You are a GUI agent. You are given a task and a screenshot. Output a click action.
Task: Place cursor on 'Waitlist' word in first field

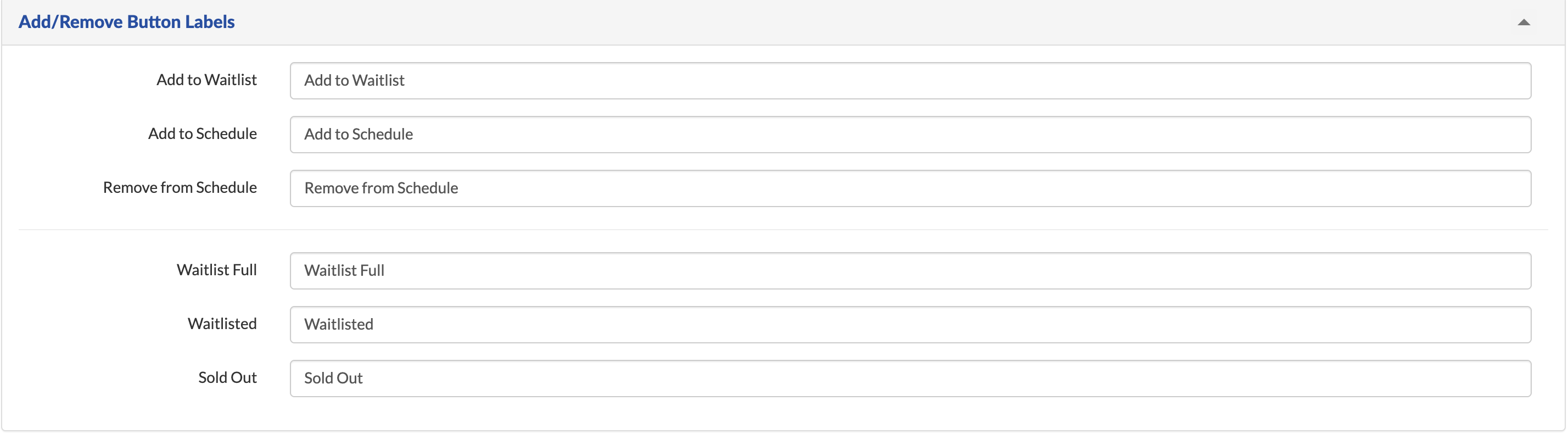378,80
